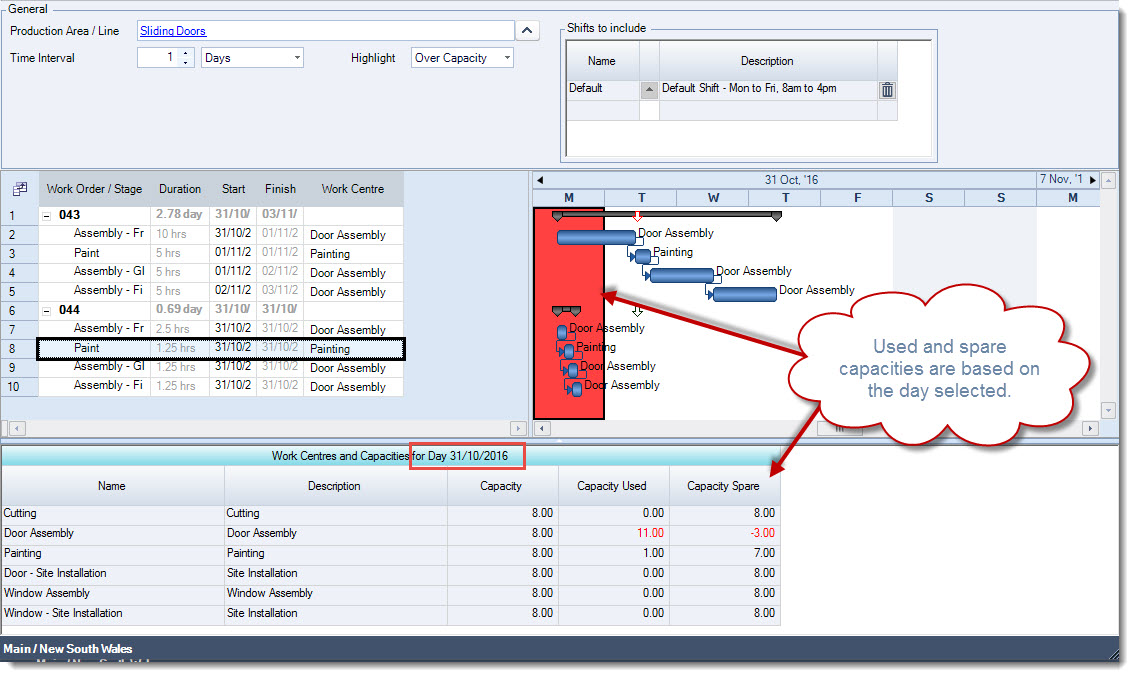
Task: Sort by Capacity Used column header
Action: click(x=613, y=486)
